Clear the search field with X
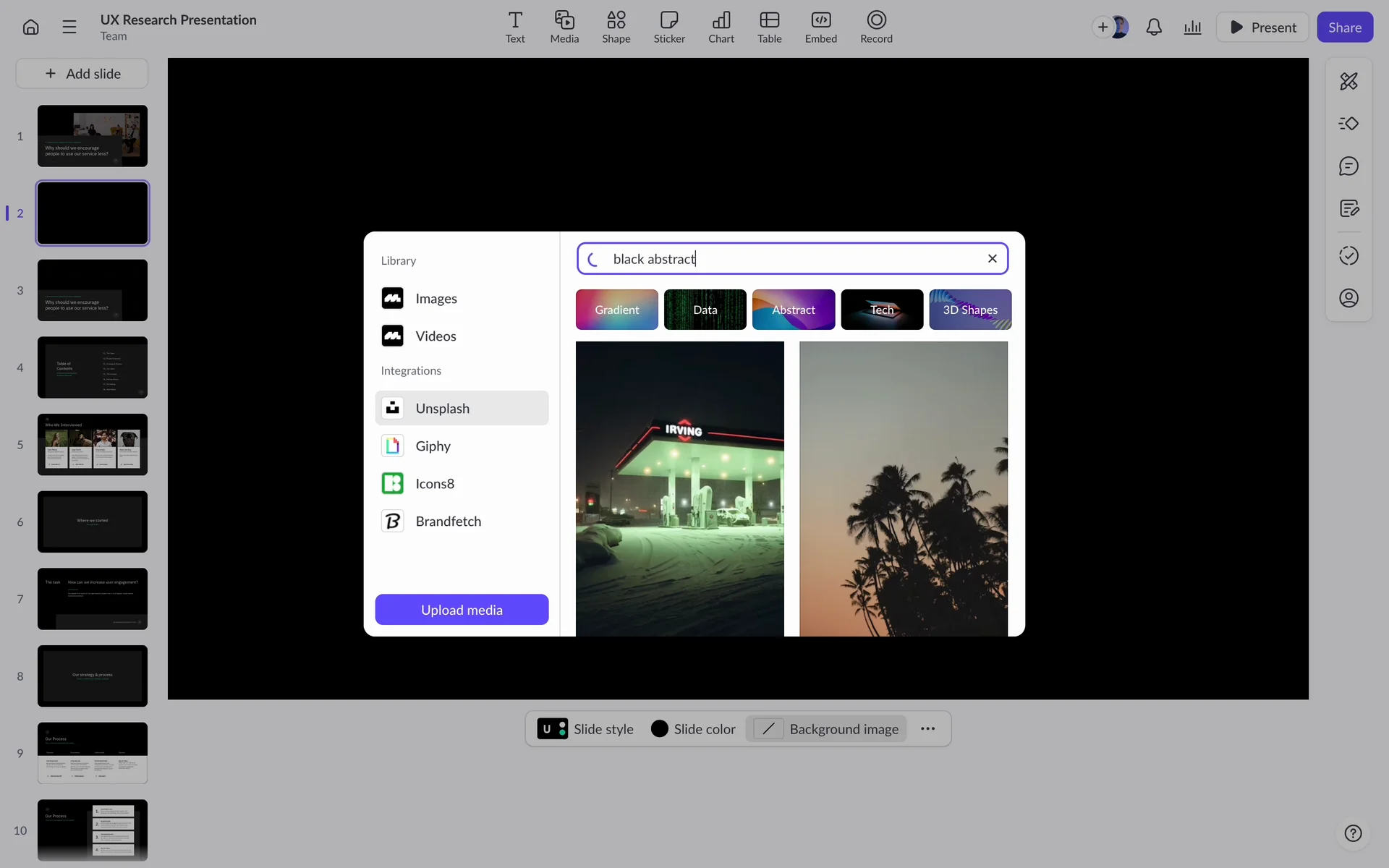1389x868 pixels. coord(992,258)
